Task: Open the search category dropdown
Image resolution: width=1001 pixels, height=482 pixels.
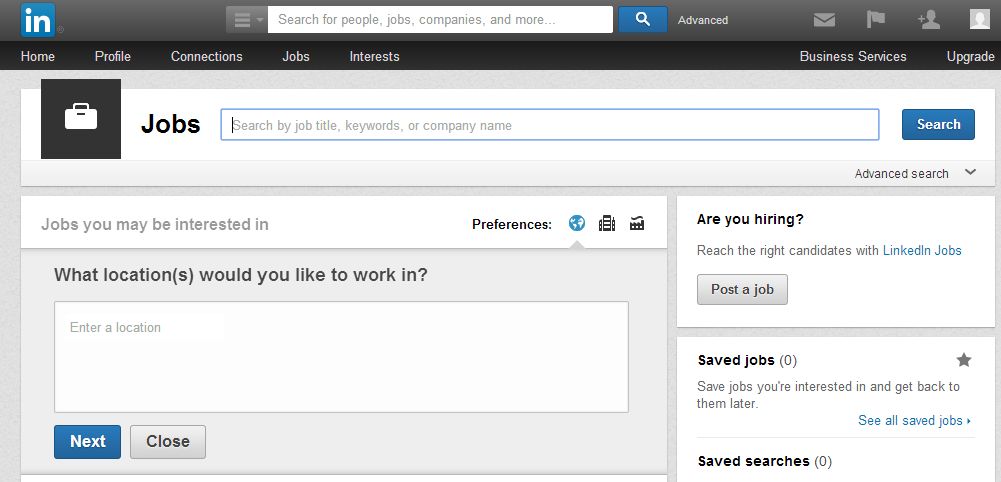Action: [x=246, y=19]
